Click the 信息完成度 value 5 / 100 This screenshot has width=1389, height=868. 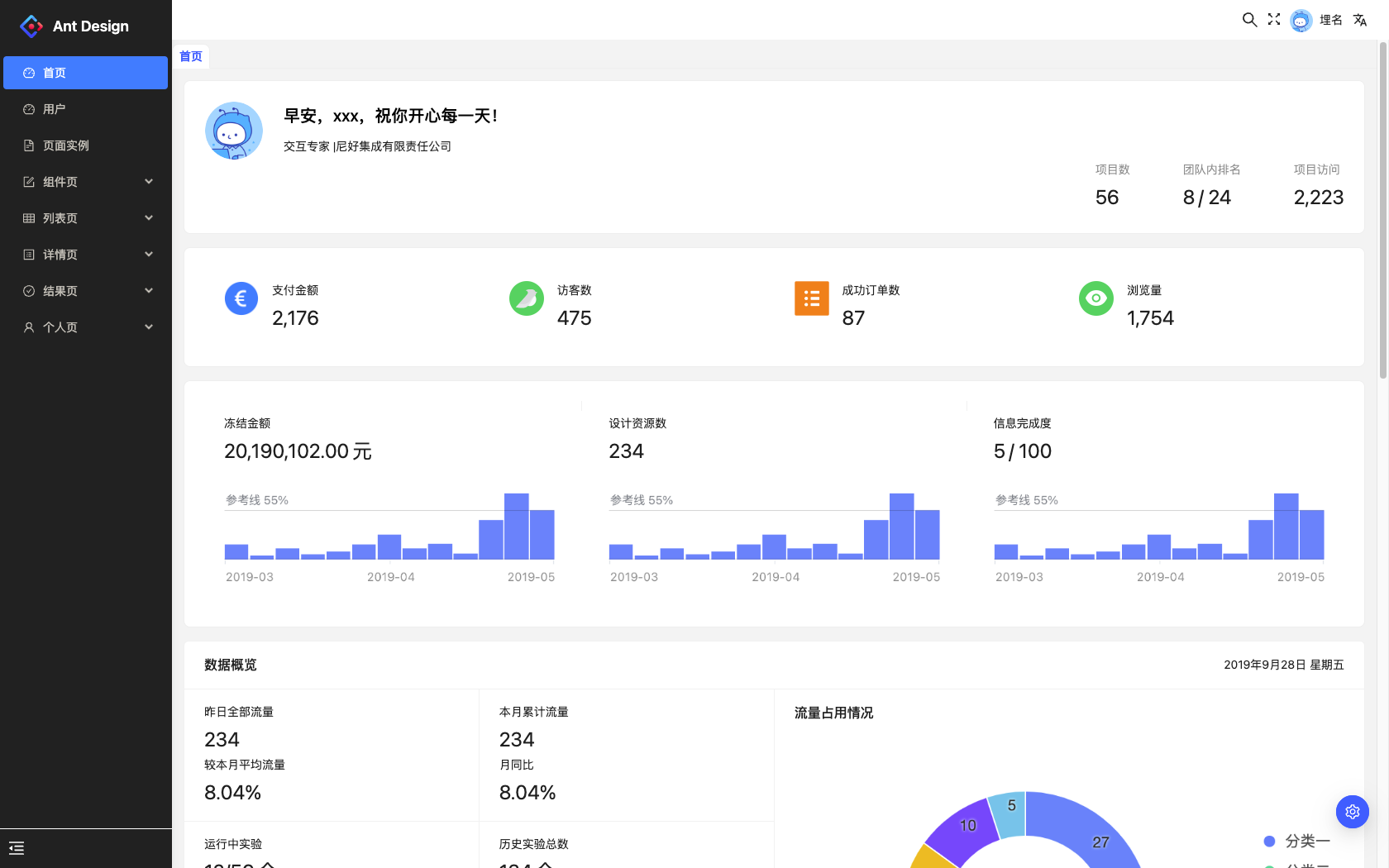[x=1023, y=451]
